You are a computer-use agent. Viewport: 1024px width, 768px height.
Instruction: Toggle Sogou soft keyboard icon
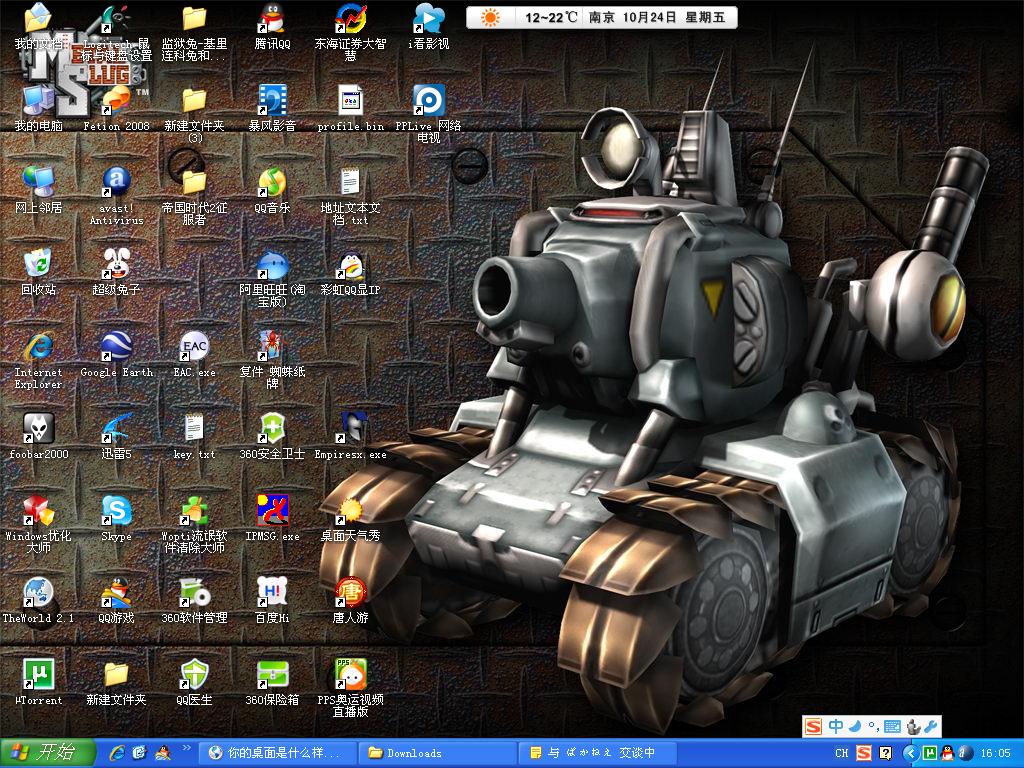[893, 727]
